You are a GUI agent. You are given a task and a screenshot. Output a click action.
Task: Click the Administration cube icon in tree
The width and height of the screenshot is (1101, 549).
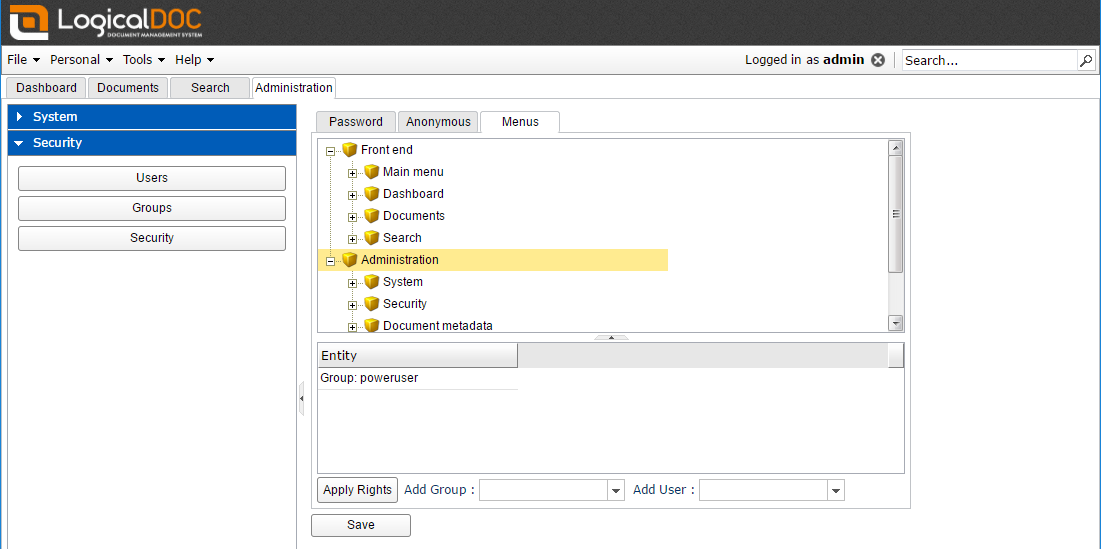[349, 260]
